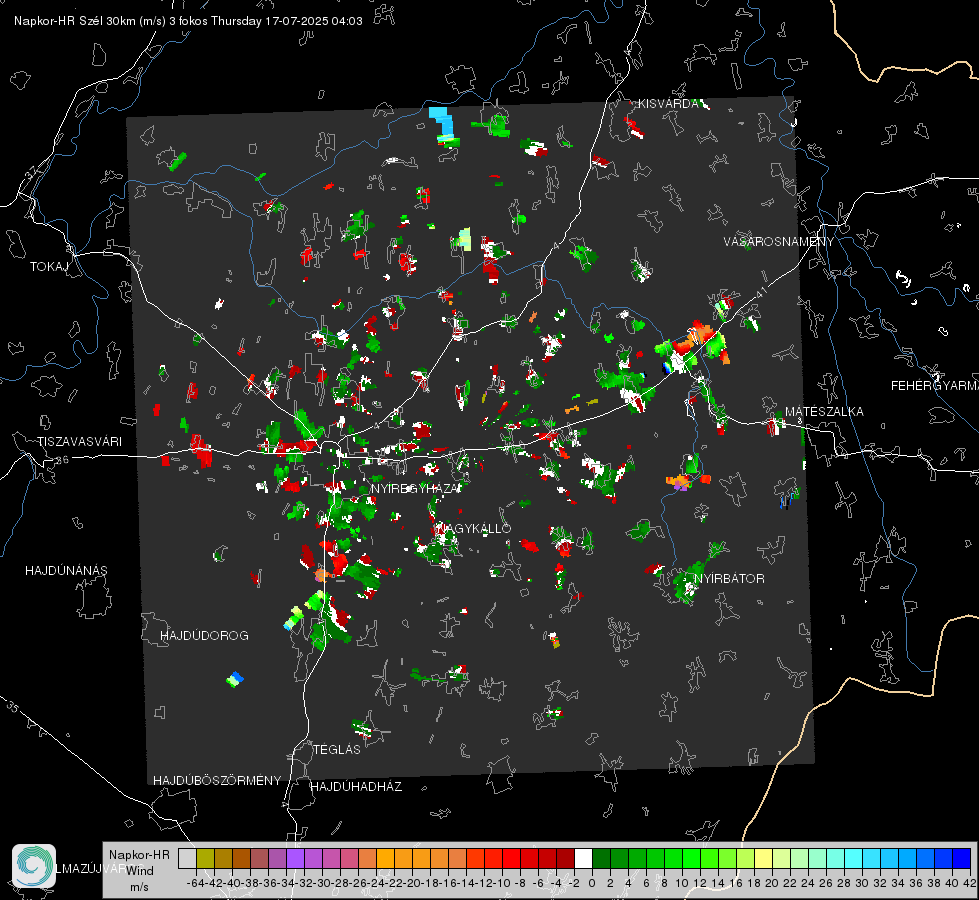Click the TISZAVASVÁRI town label

79,442
